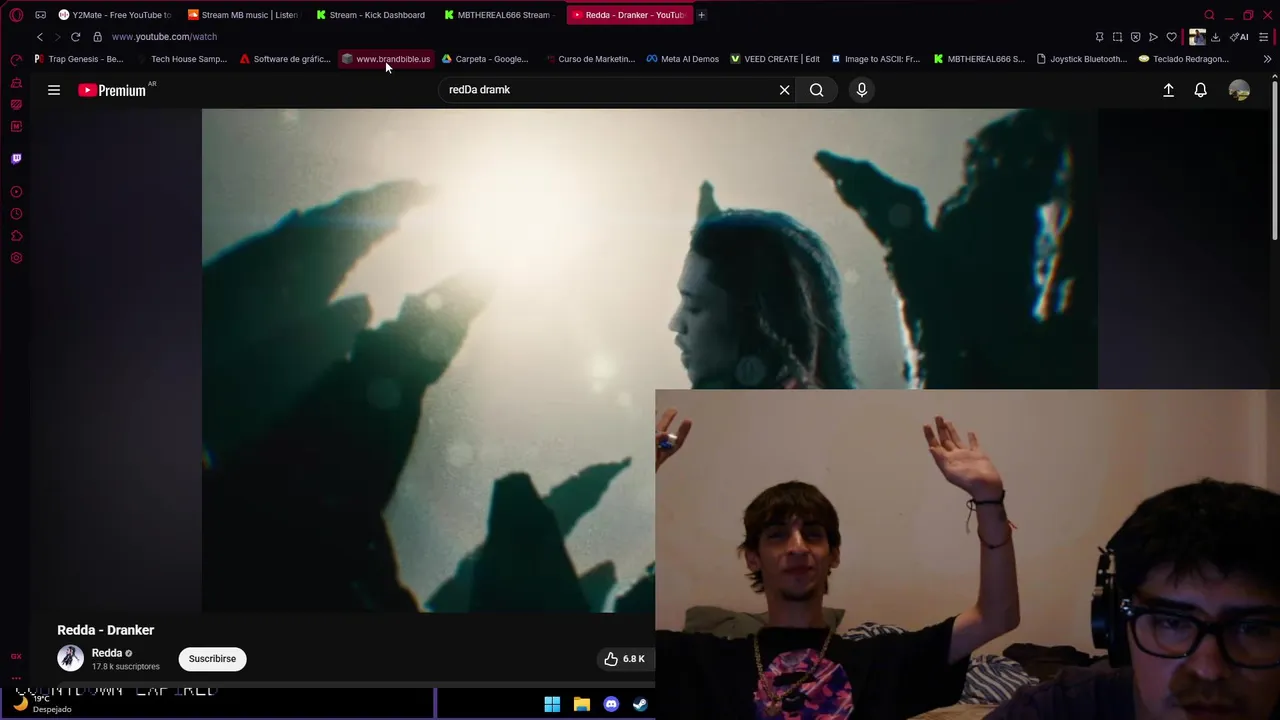
Task: Click the pin icon in address bar
Action: 1099,37
